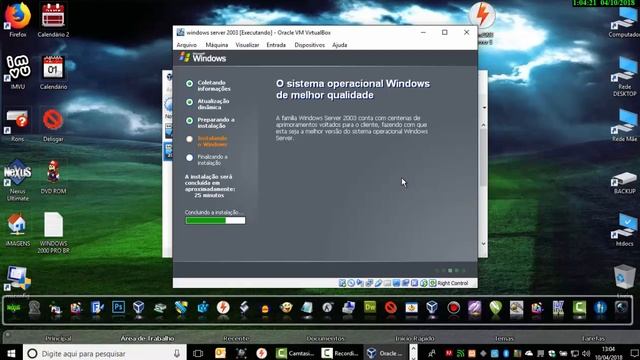The width and height of the screenshot is (640, 360).
Task: Click the scroll up arrow in background window
Action: [483, 125]
